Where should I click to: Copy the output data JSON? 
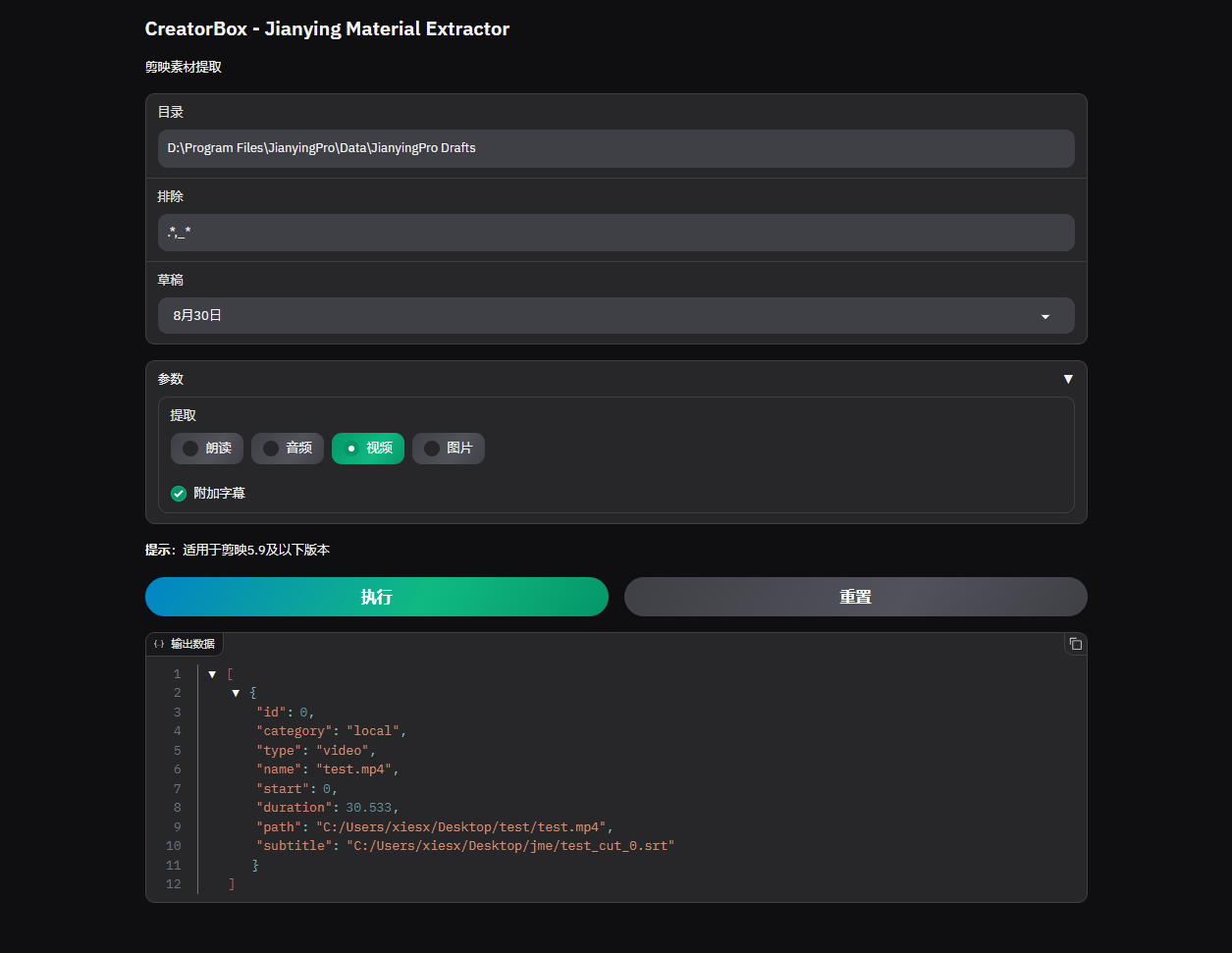(1075, 644)
